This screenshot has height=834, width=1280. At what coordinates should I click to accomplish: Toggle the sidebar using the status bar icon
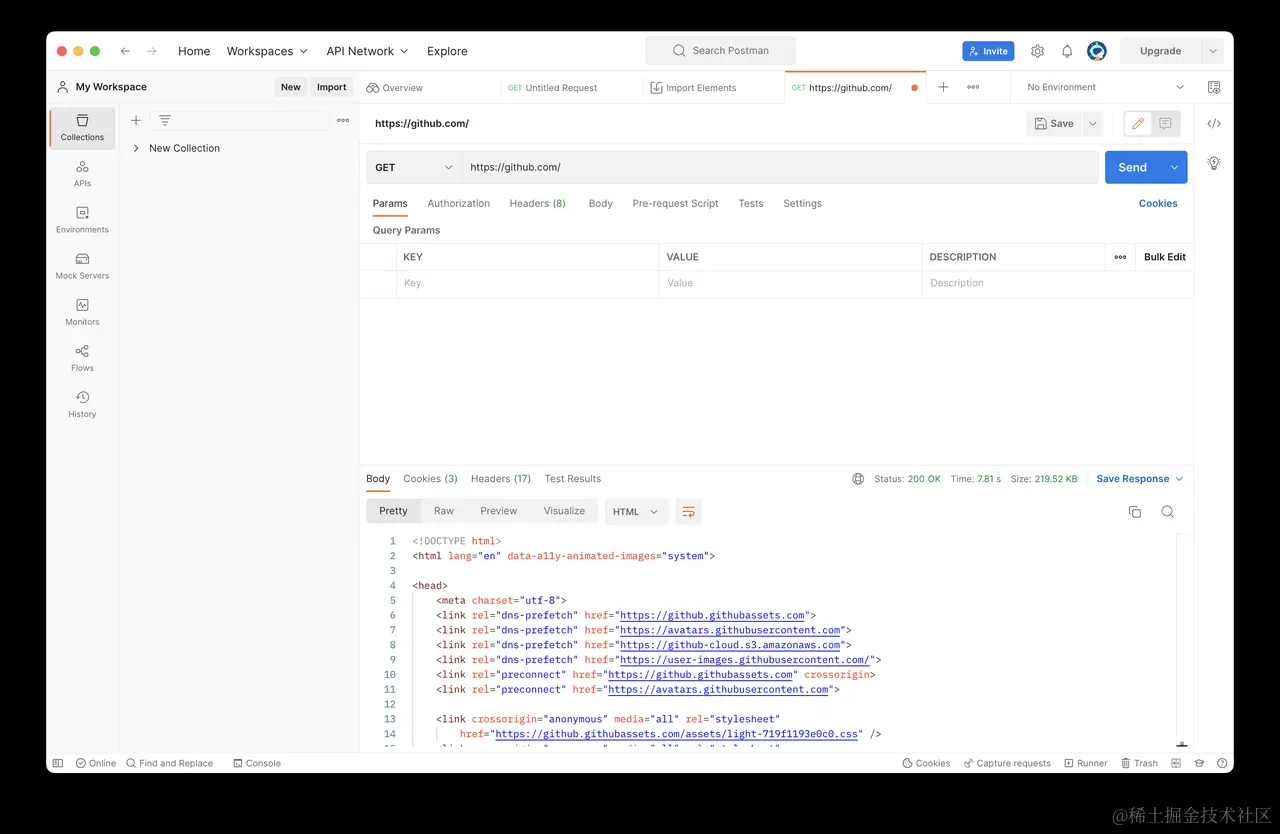click(x=58, y=763)
